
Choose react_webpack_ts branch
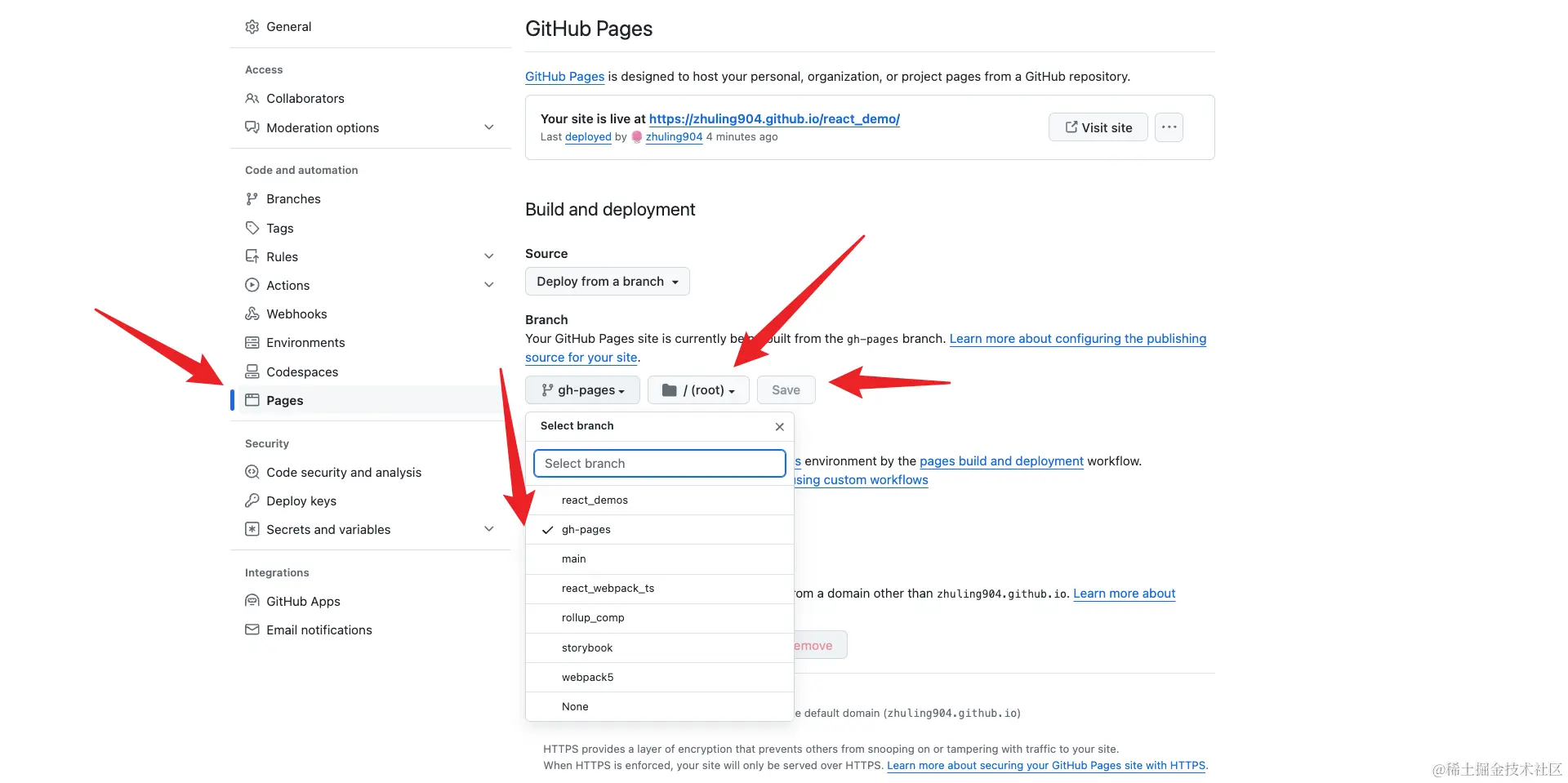click(x=660, y=589)
